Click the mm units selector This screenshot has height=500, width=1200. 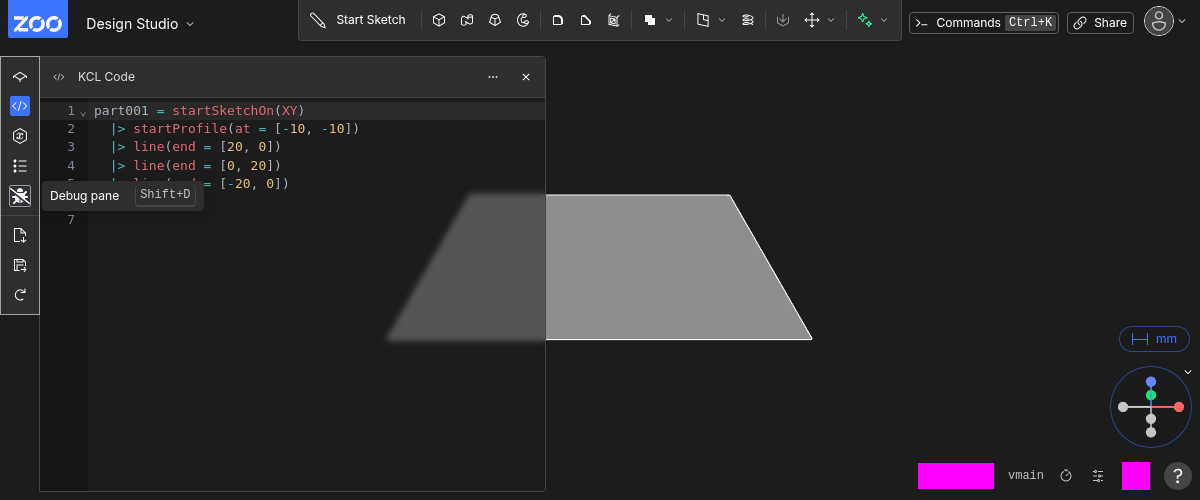1154,339
